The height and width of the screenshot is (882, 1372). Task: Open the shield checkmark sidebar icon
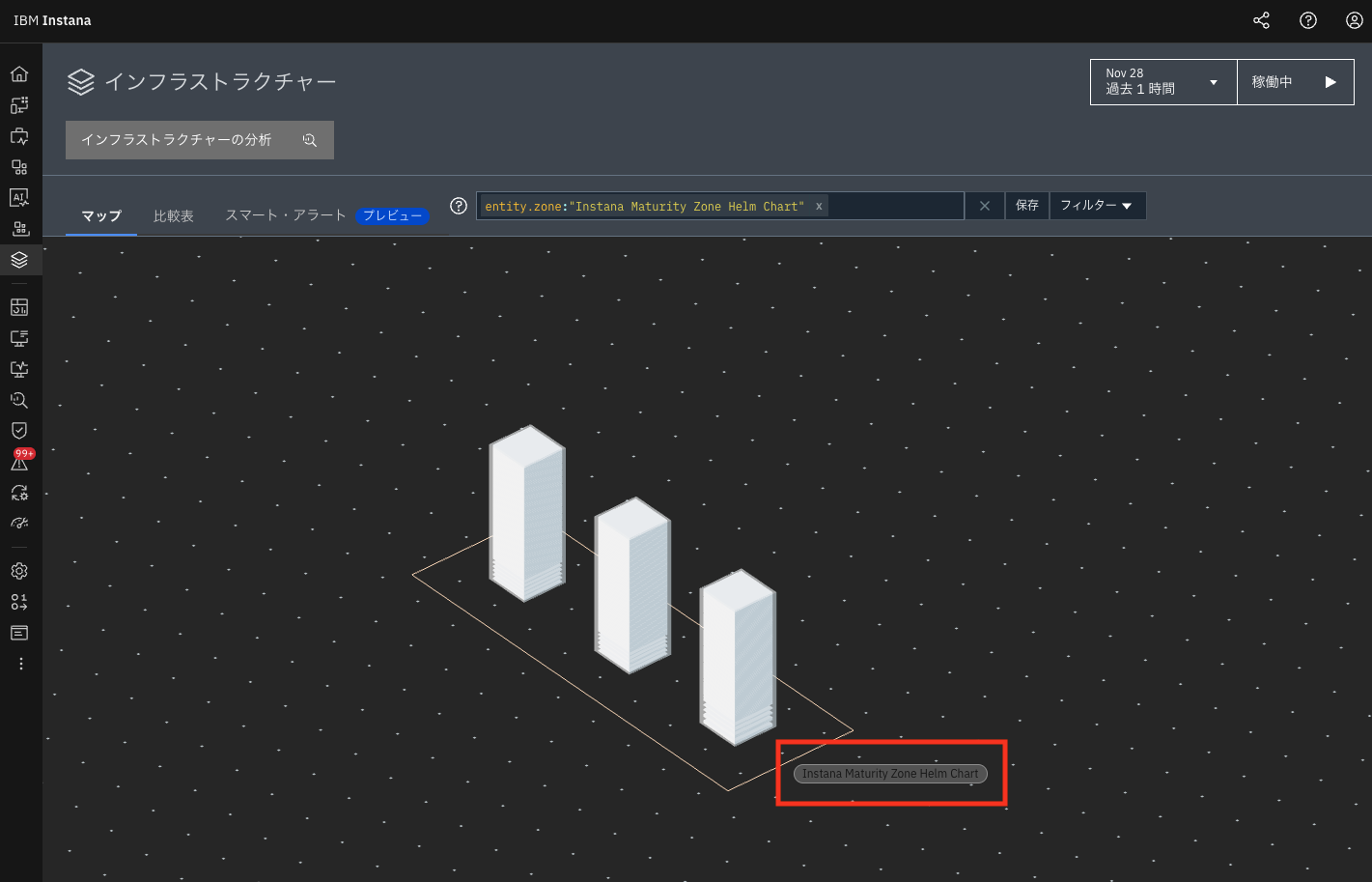(x=19, y=431)
